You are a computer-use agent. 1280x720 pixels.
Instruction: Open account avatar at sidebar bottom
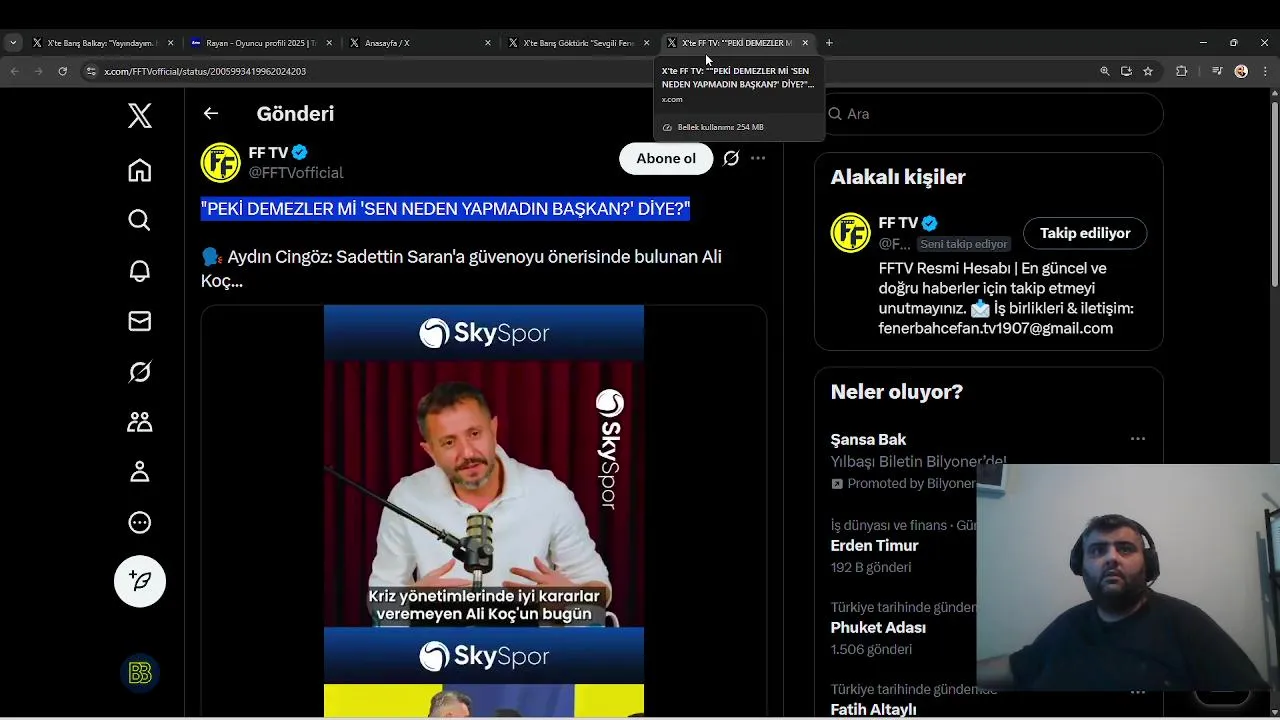[140, 673]
